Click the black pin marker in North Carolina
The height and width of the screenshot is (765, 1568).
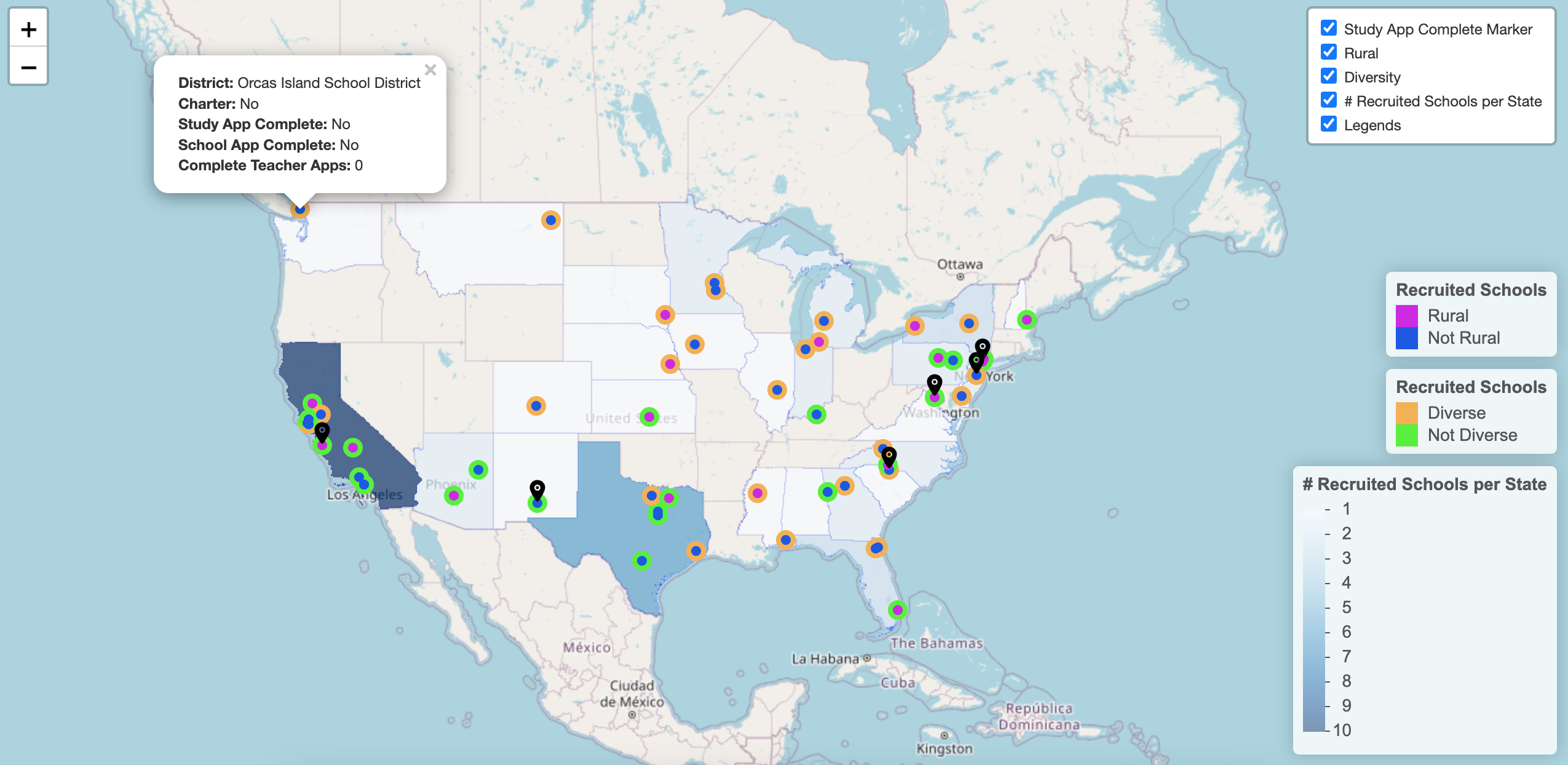(889, 456)
